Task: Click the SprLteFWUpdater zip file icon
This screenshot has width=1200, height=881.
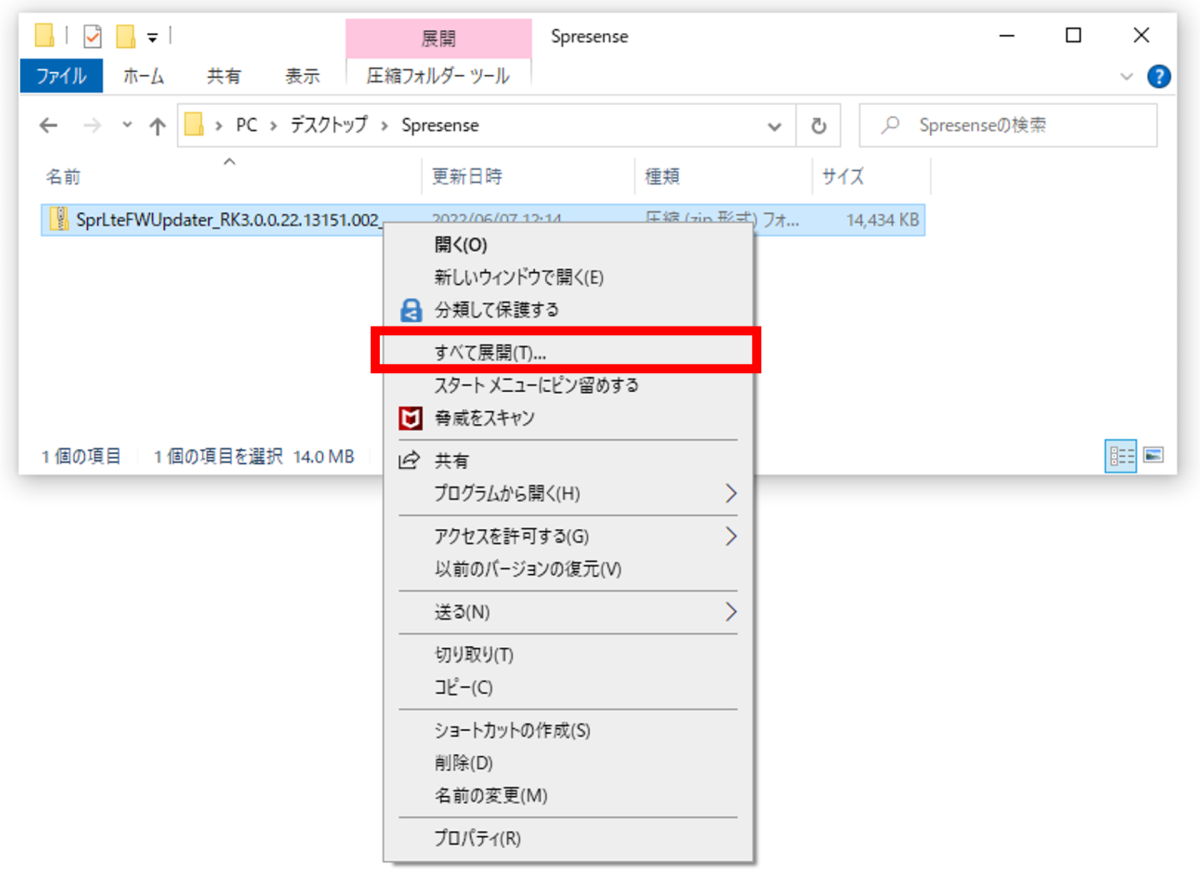Action: [60, 220]
